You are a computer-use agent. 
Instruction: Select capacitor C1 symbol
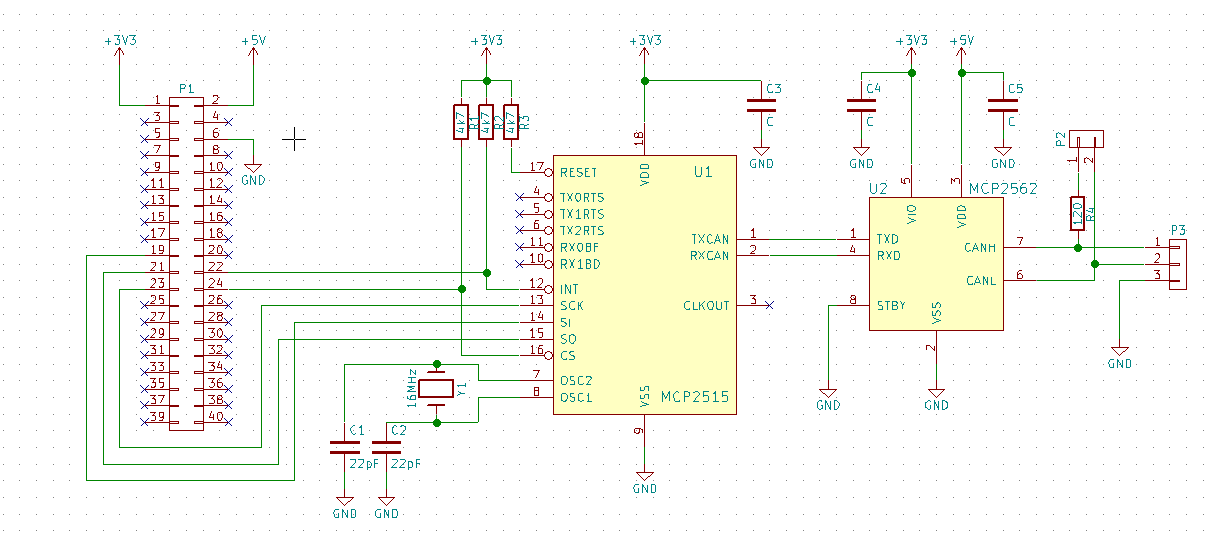coord(345,447)
